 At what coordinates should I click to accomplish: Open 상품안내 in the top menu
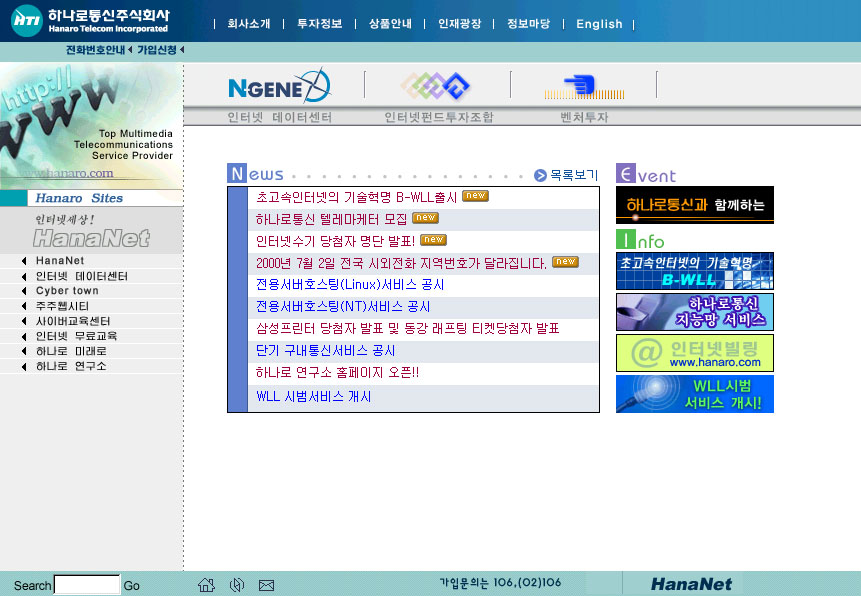[x=390, y=24]
